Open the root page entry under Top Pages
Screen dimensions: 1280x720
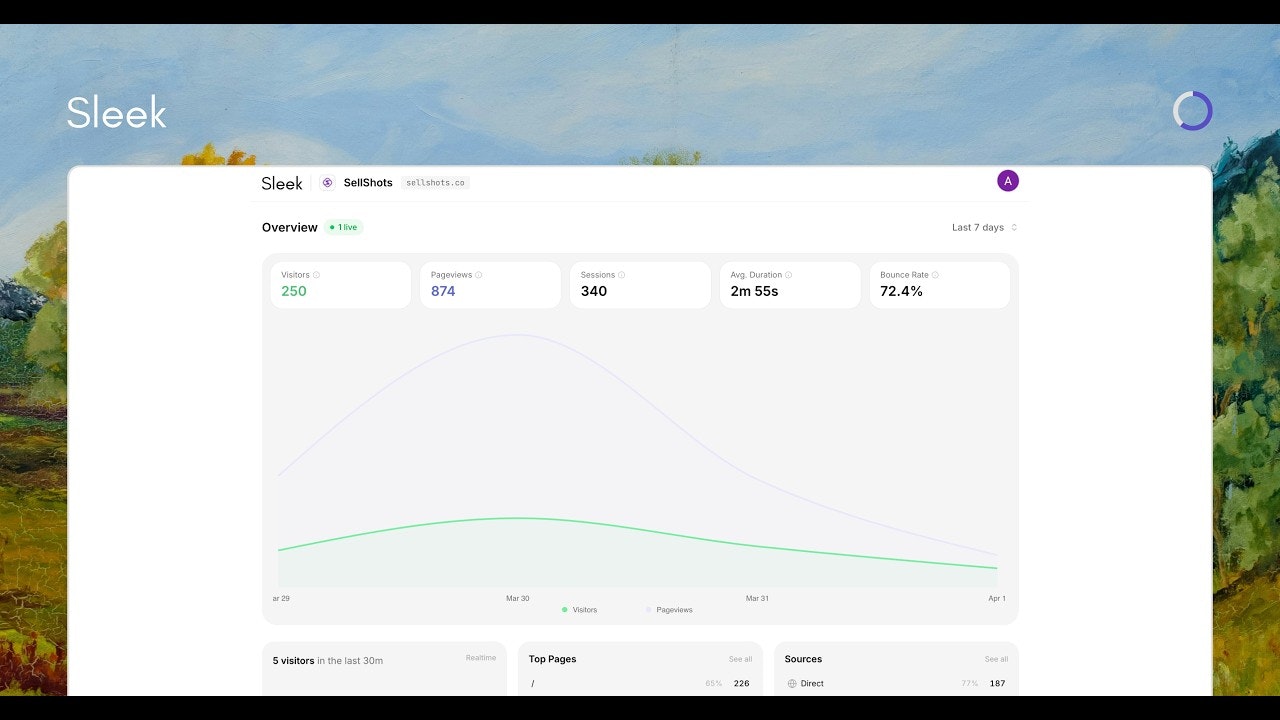[533, 683]
